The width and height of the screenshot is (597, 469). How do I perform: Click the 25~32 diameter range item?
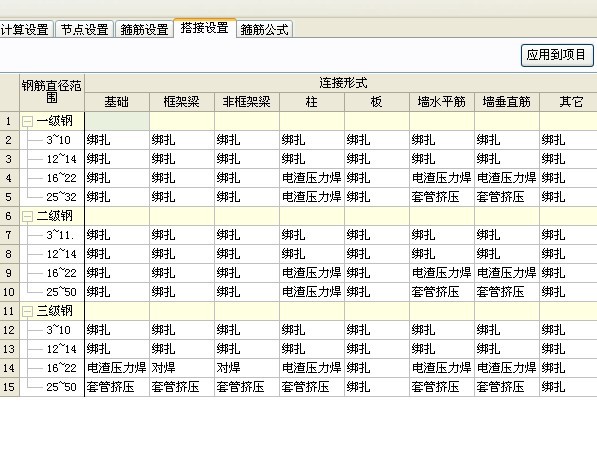(61, 197)
